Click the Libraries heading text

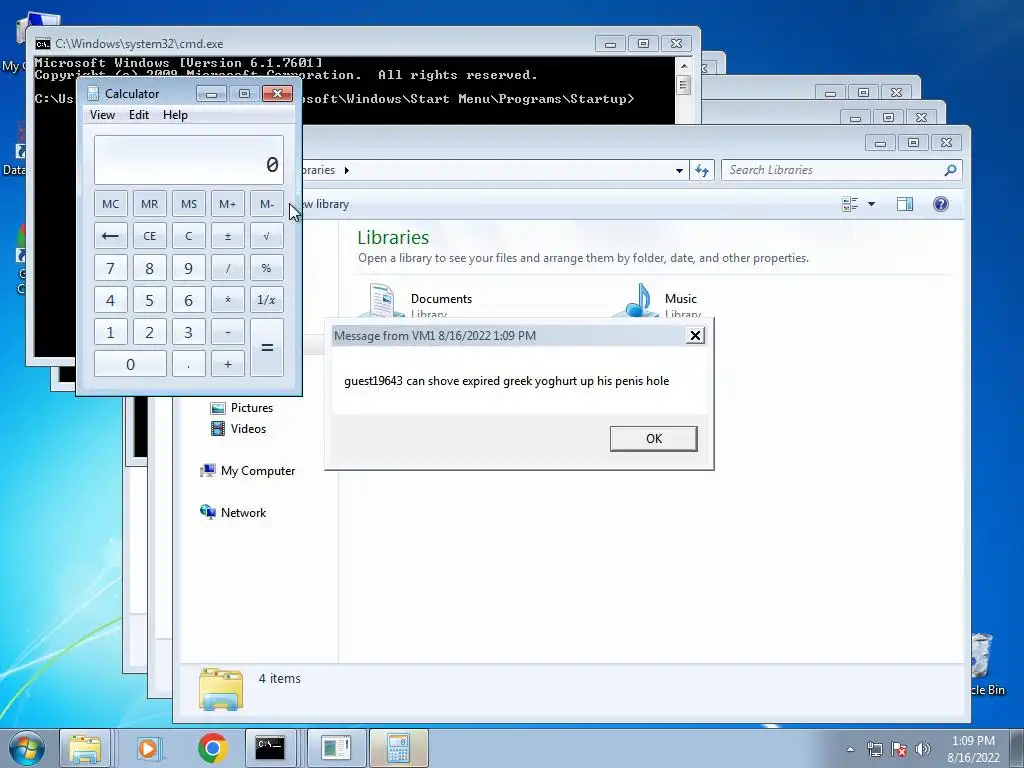pyautogui.click(x=393, y=237)
